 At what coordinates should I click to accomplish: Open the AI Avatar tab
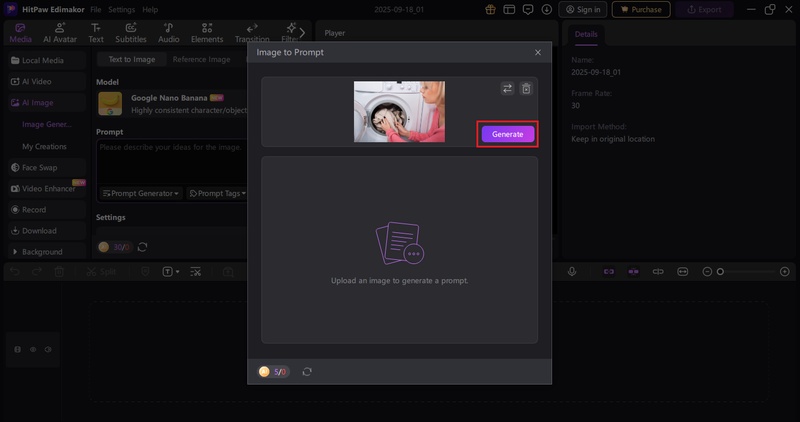coord(60,33)
